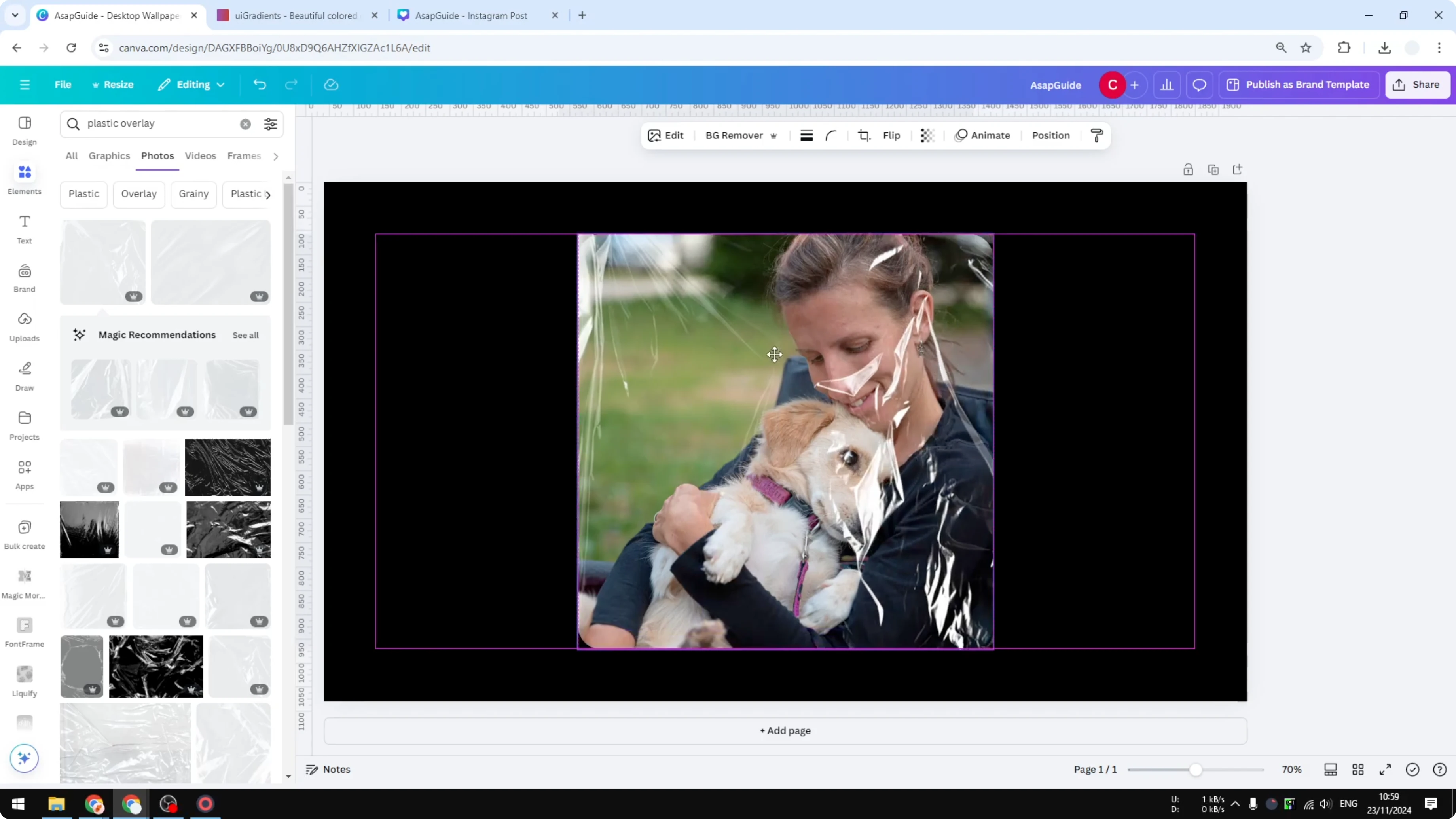The width and height of the screenshot is (1456, 819).
Task: Select the Crop tool in the toolbar
Action: point(864,135)
